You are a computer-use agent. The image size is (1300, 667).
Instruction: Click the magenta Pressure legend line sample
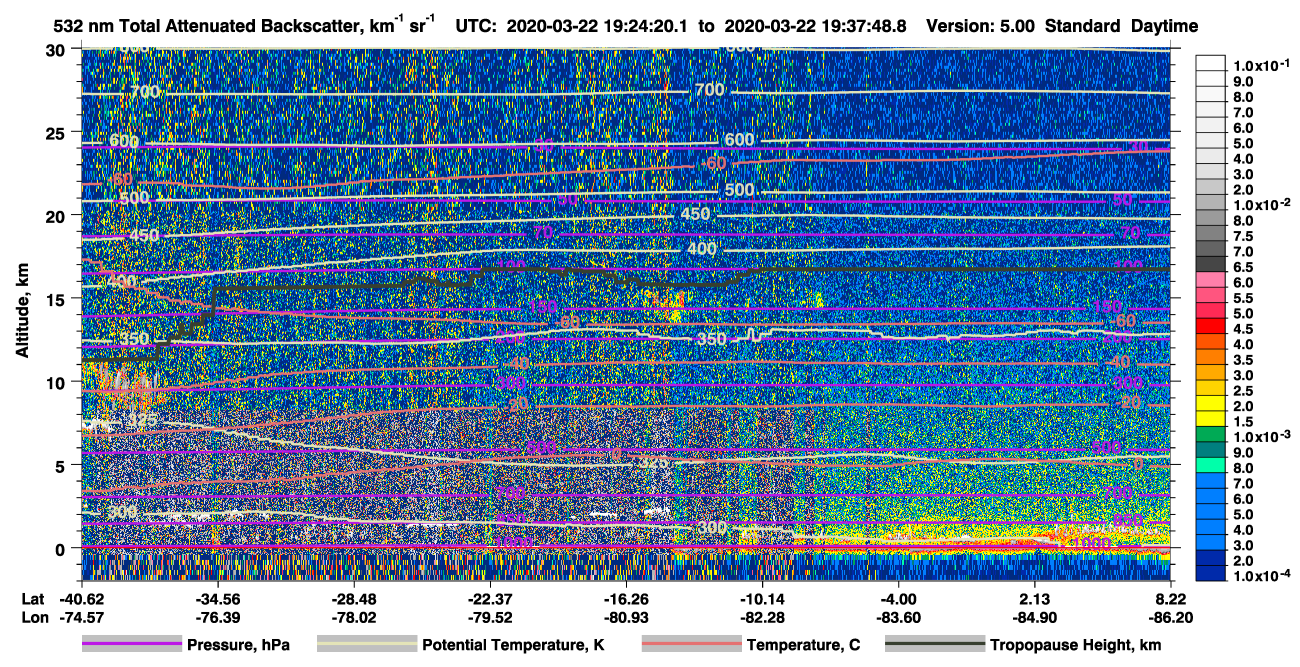[x=132, y=645]
